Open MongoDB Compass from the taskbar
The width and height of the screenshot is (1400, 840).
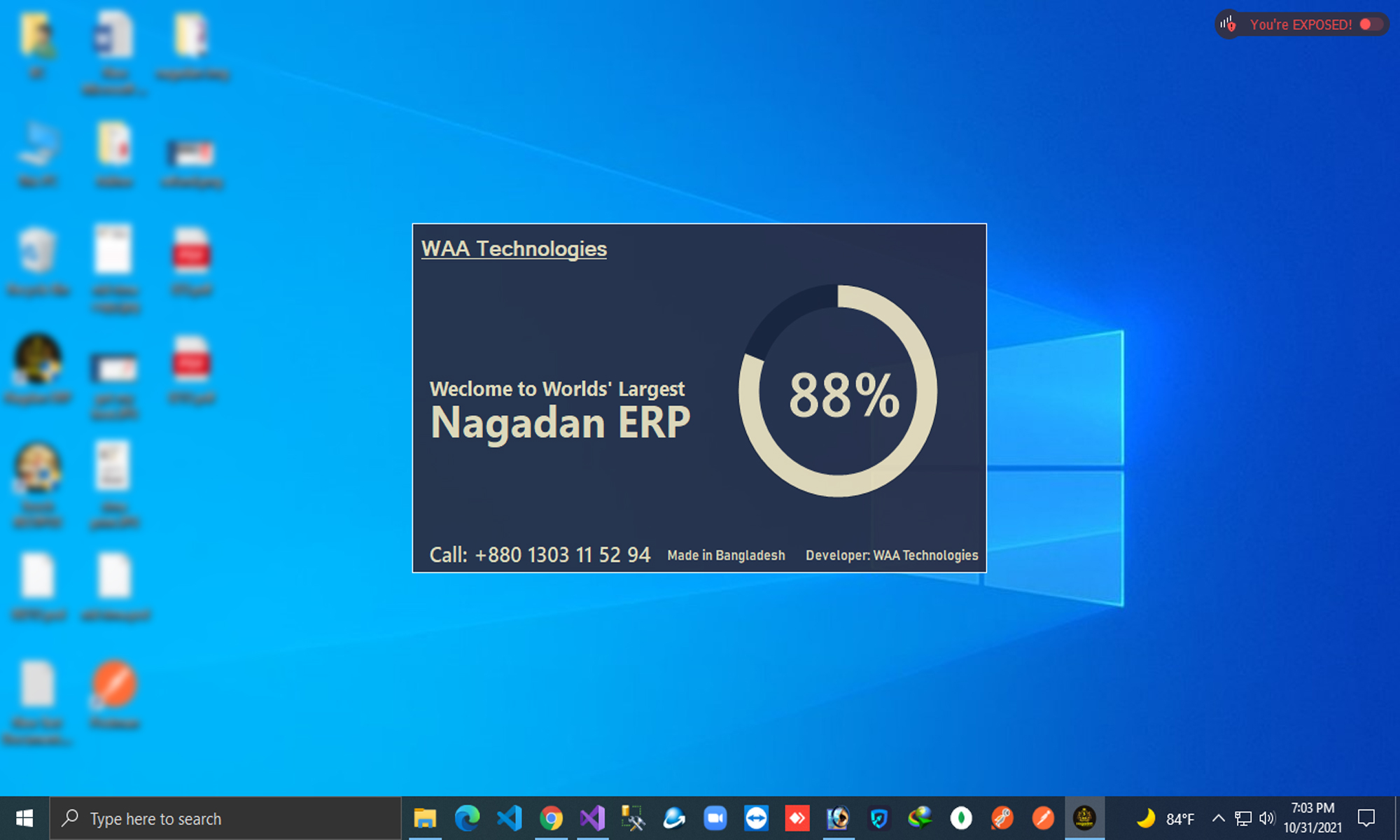(x=961, y=818)
